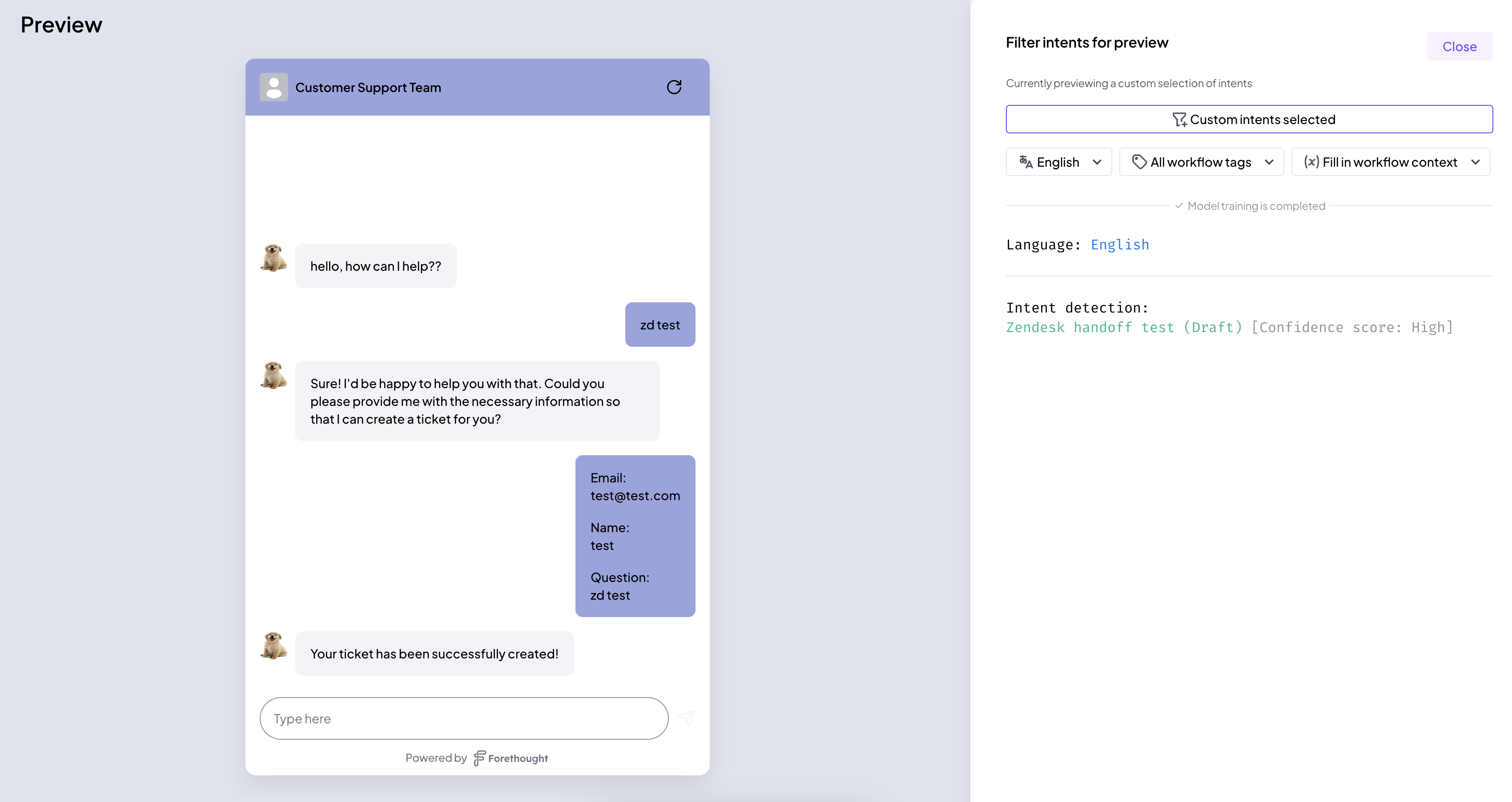Click the Custom intents selected button
This screenshot has height=802, width=1512.
point(1249,120)
